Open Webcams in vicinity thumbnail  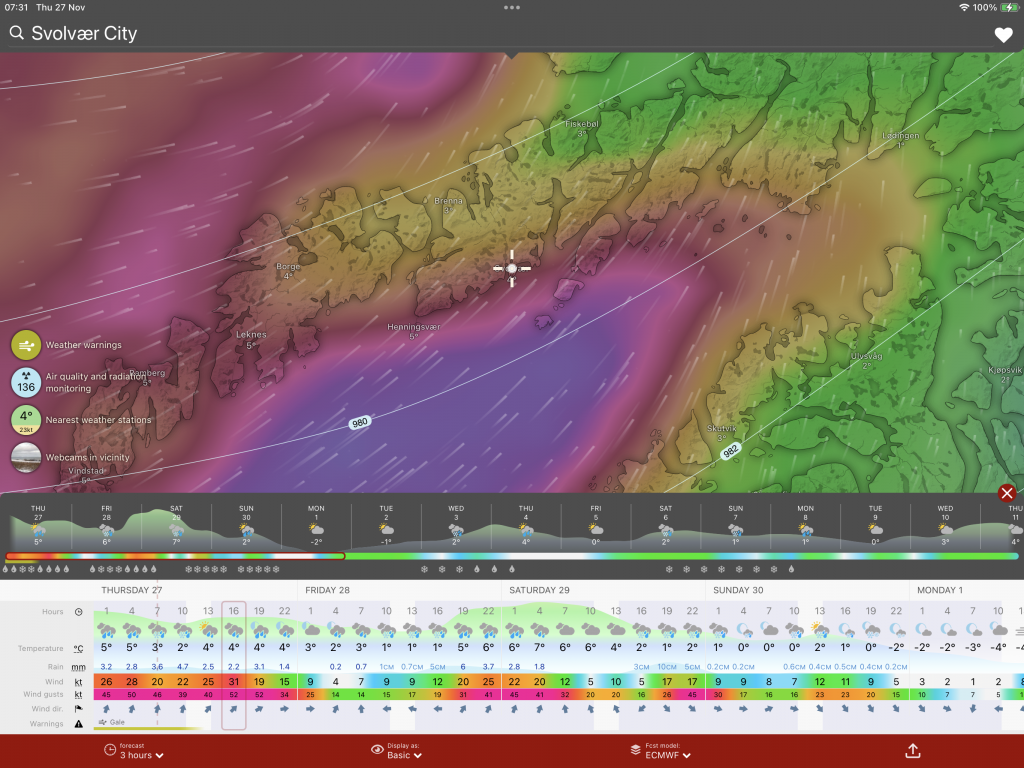pyautogui.click(x=26, y=458)
